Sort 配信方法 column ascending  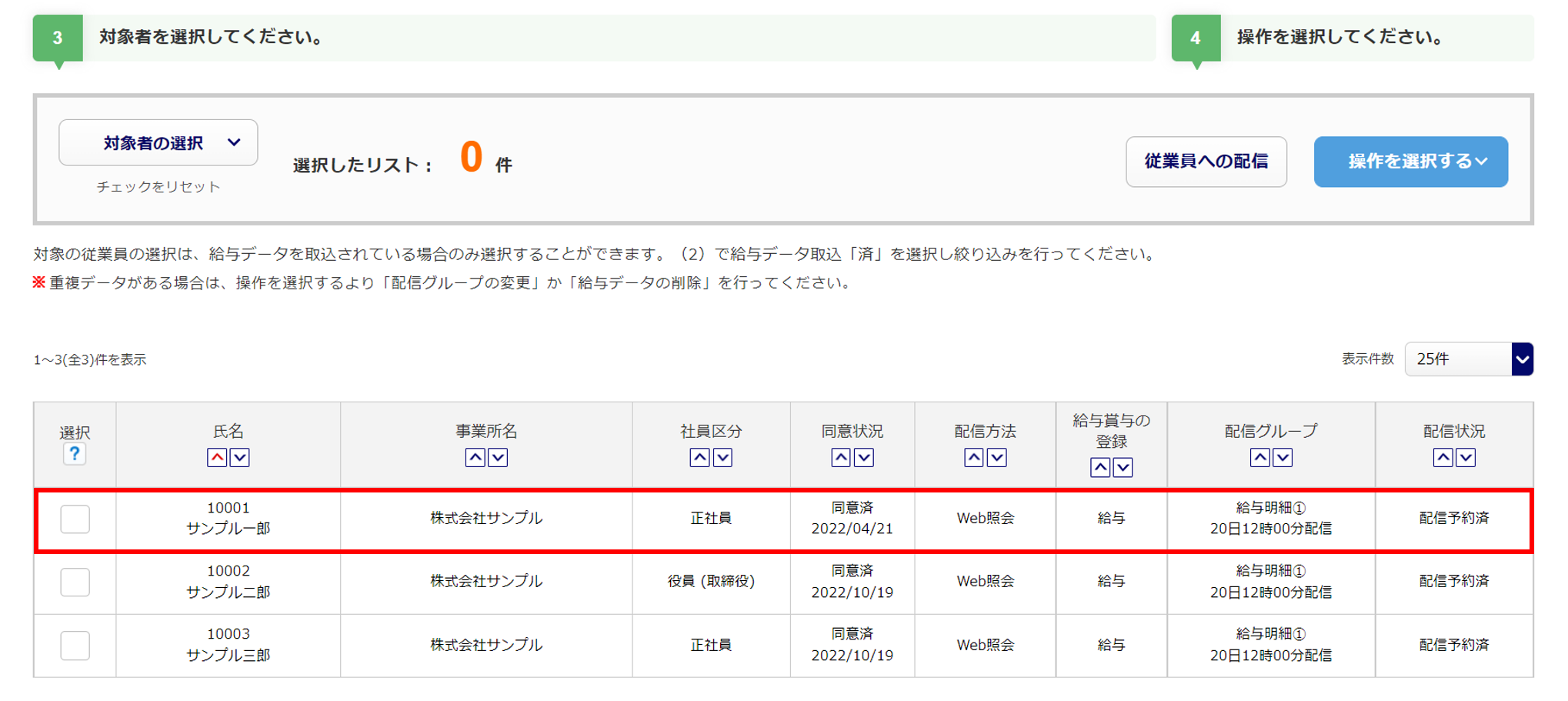point(974,458)
